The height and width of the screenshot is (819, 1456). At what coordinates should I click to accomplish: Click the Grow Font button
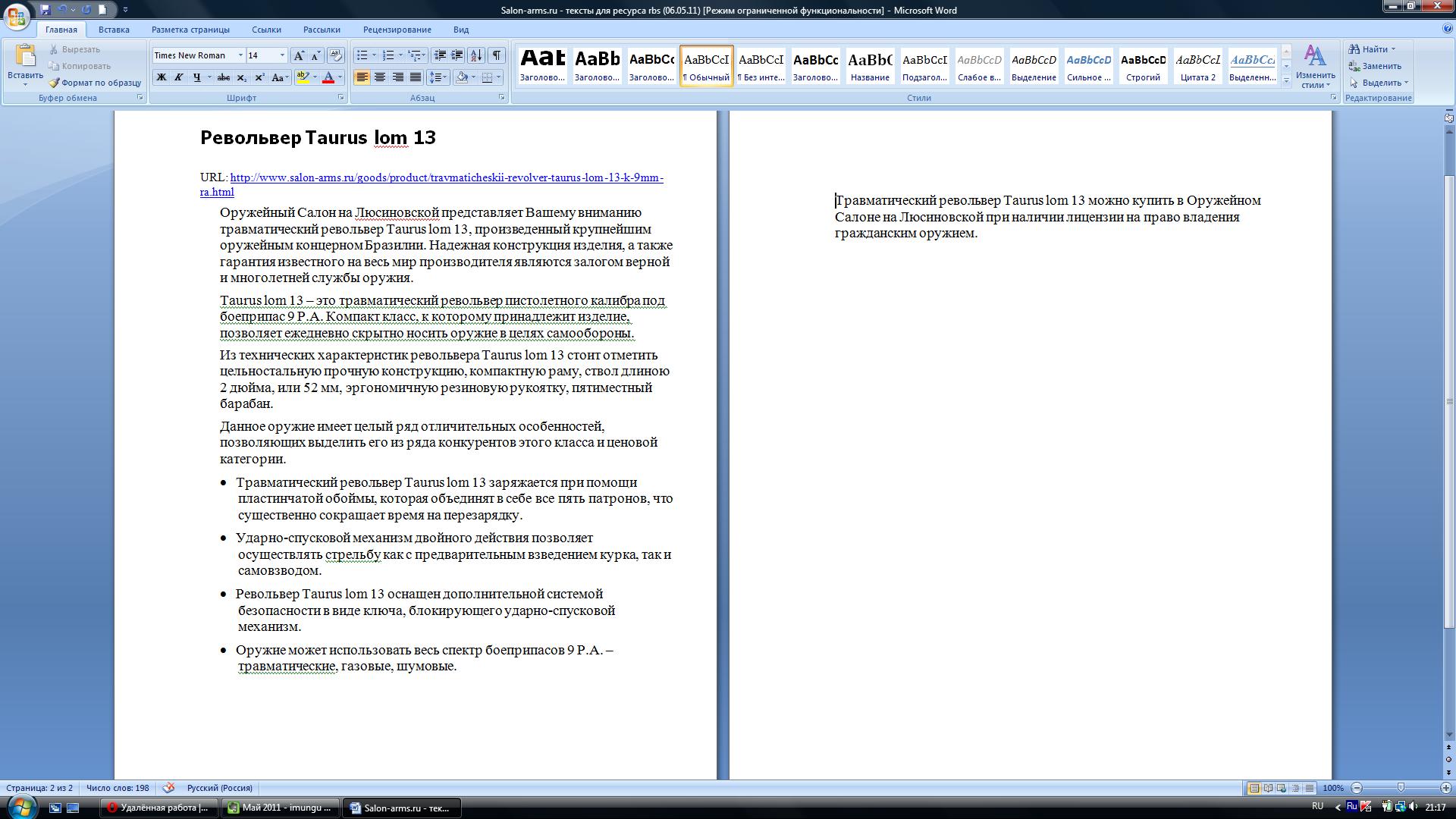point(299,55)
